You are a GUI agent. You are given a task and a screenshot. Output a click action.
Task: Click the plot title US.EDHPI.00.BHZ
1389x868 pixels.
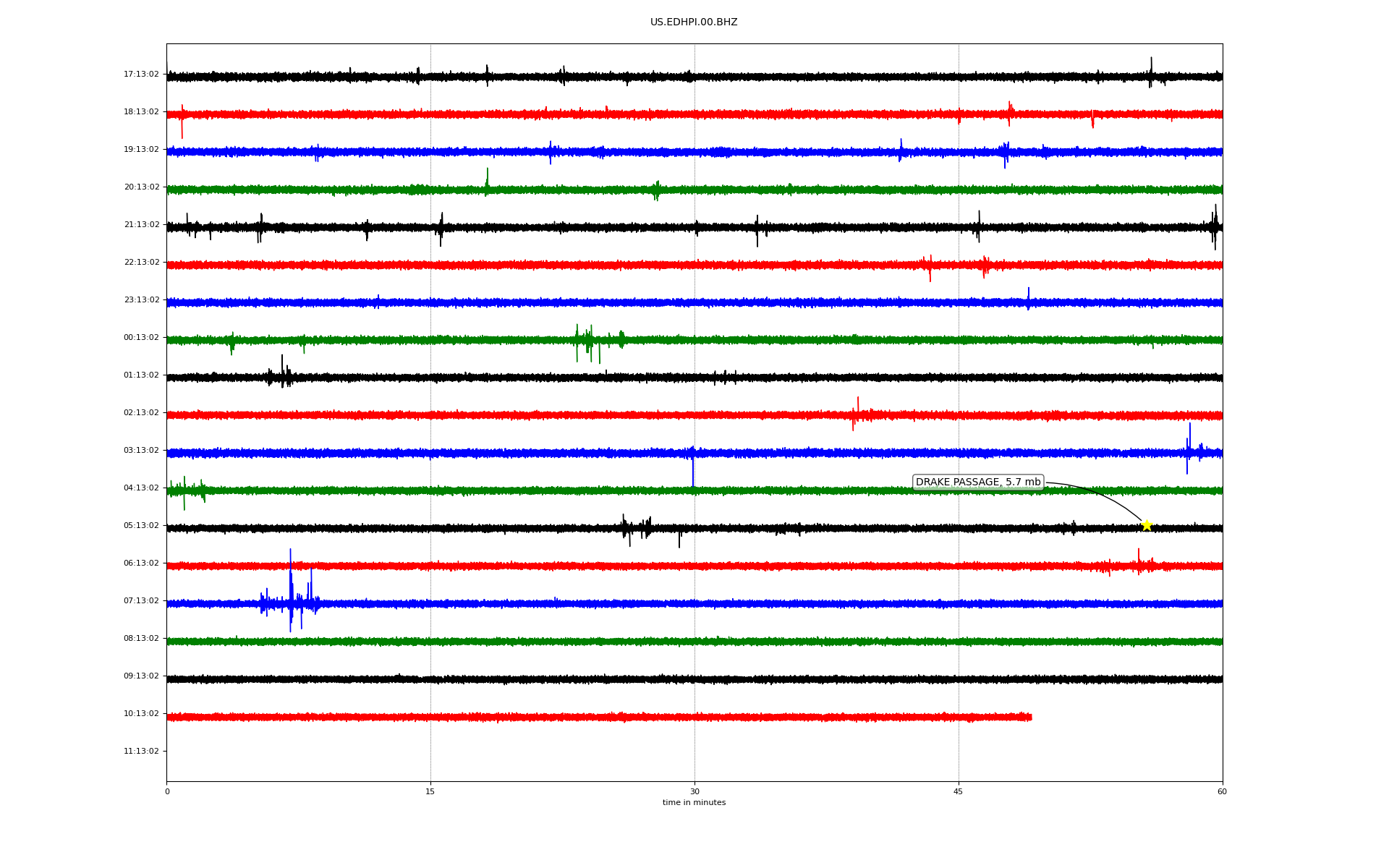694,22
